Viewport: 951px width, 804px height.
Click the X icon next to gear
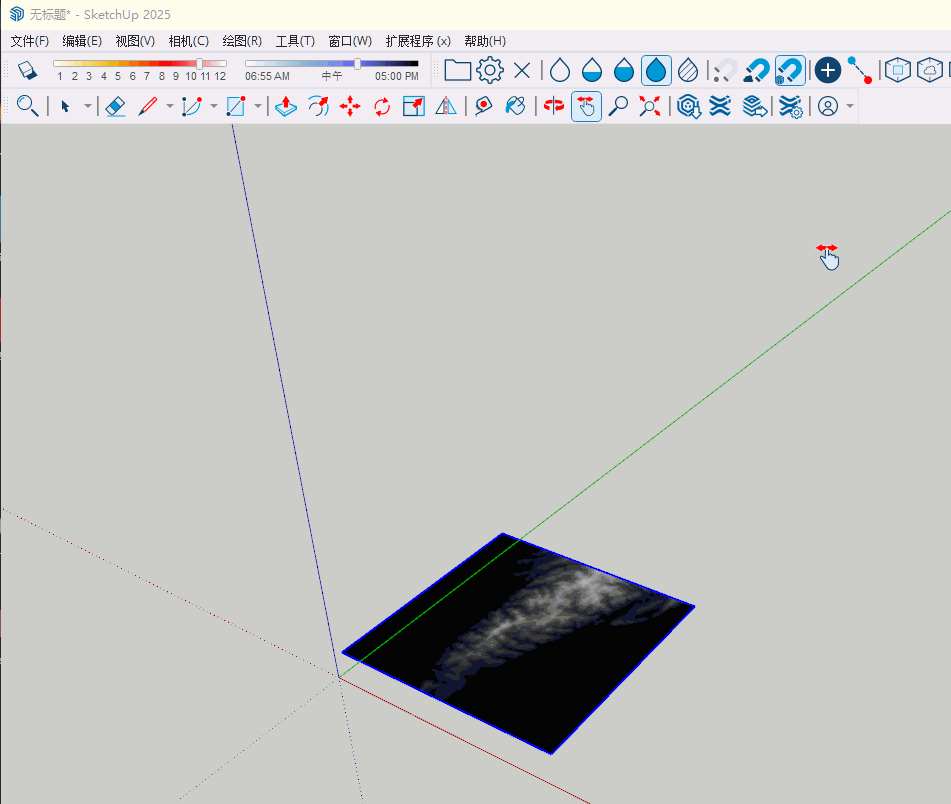coord(522,70)
